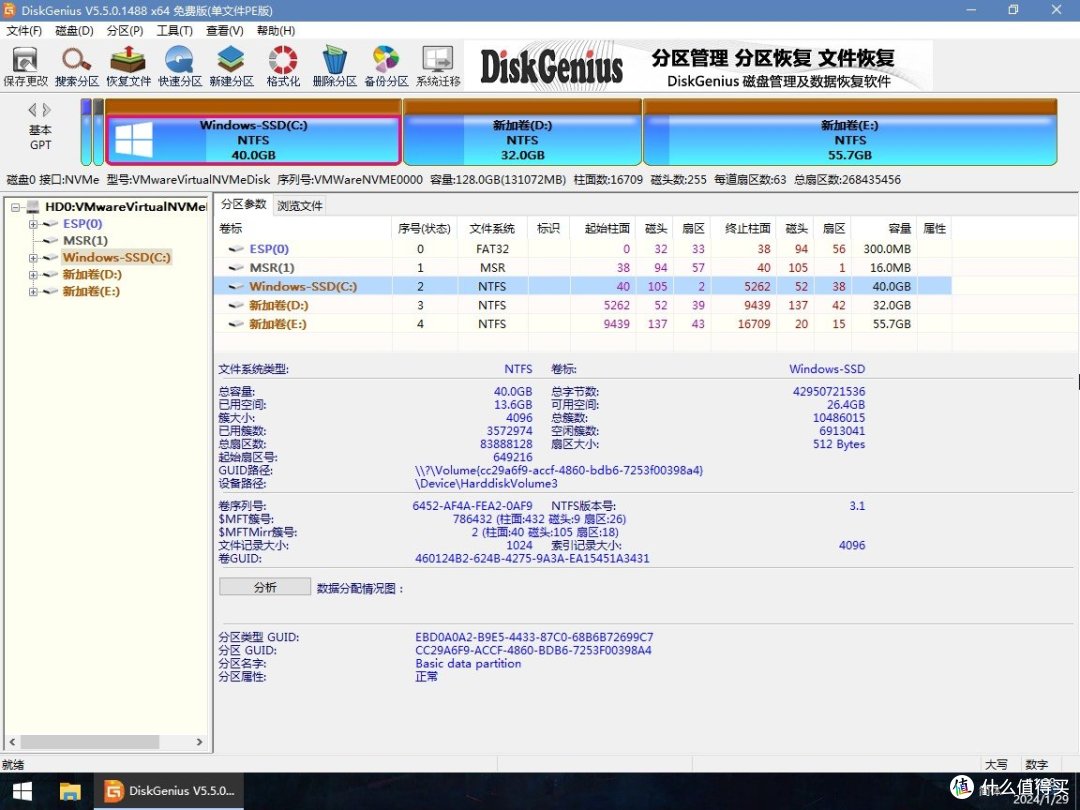1080x810 pixels.
Task: Open File Explorer from the taskbar
Action: coord(70,791)
